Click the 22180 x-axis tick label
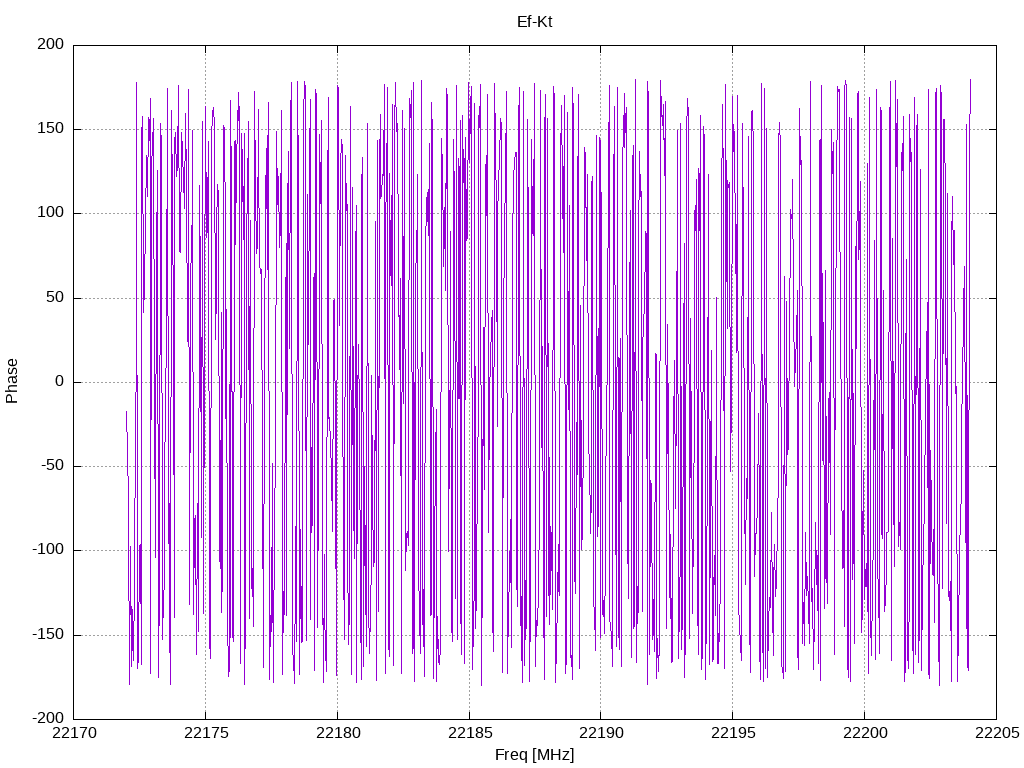The width and height of the screenshot is (1024, 768). pyautogui.click(x=338, y=733)
